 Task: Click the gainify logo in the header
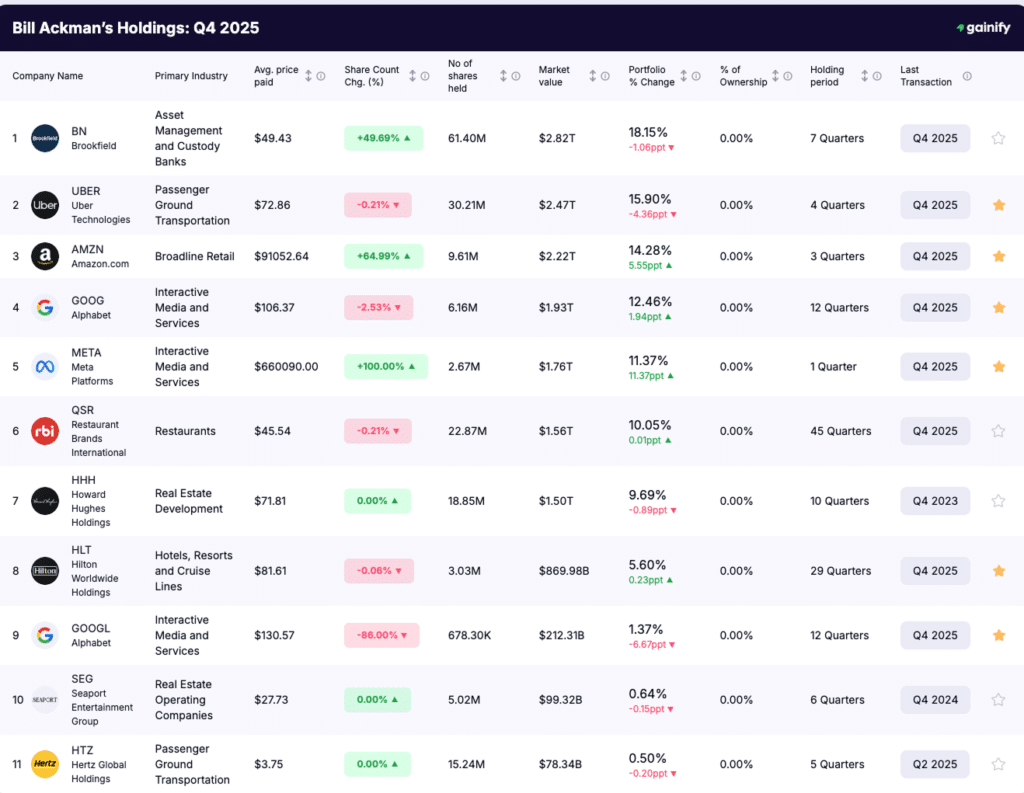coord(983,28)
